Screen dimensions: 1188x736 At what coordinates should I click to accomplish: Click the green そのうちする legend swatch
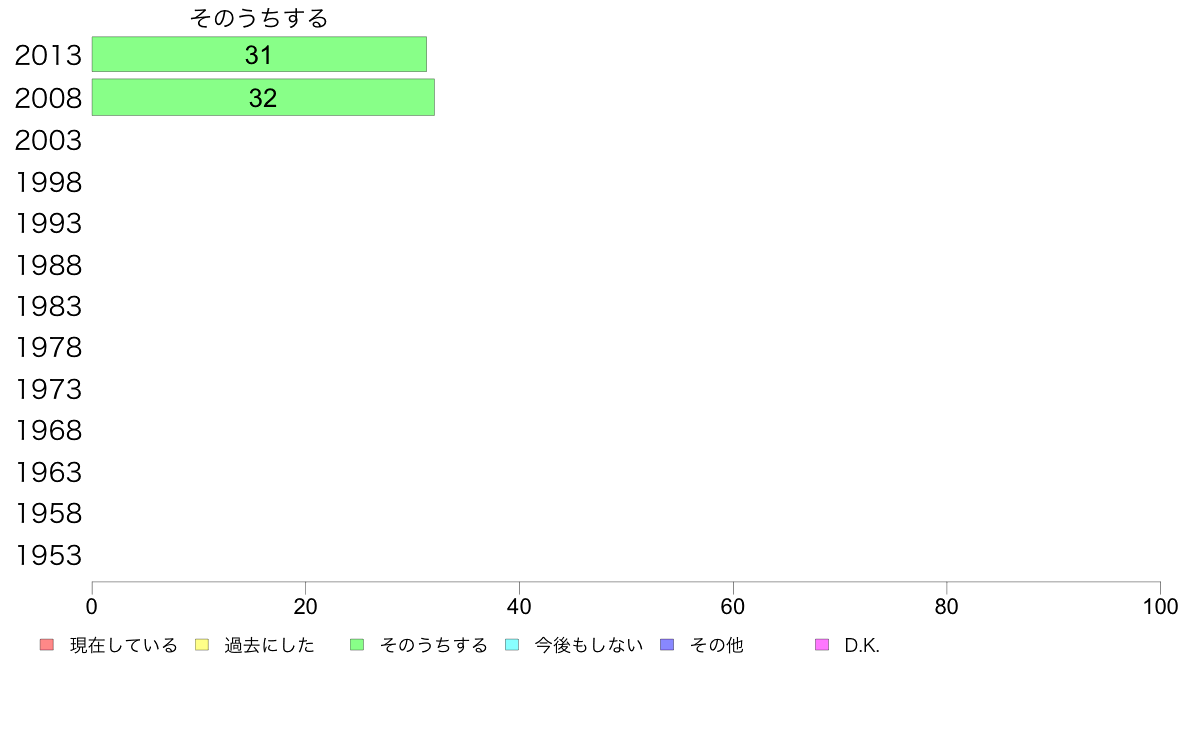[x=356, y=645]
